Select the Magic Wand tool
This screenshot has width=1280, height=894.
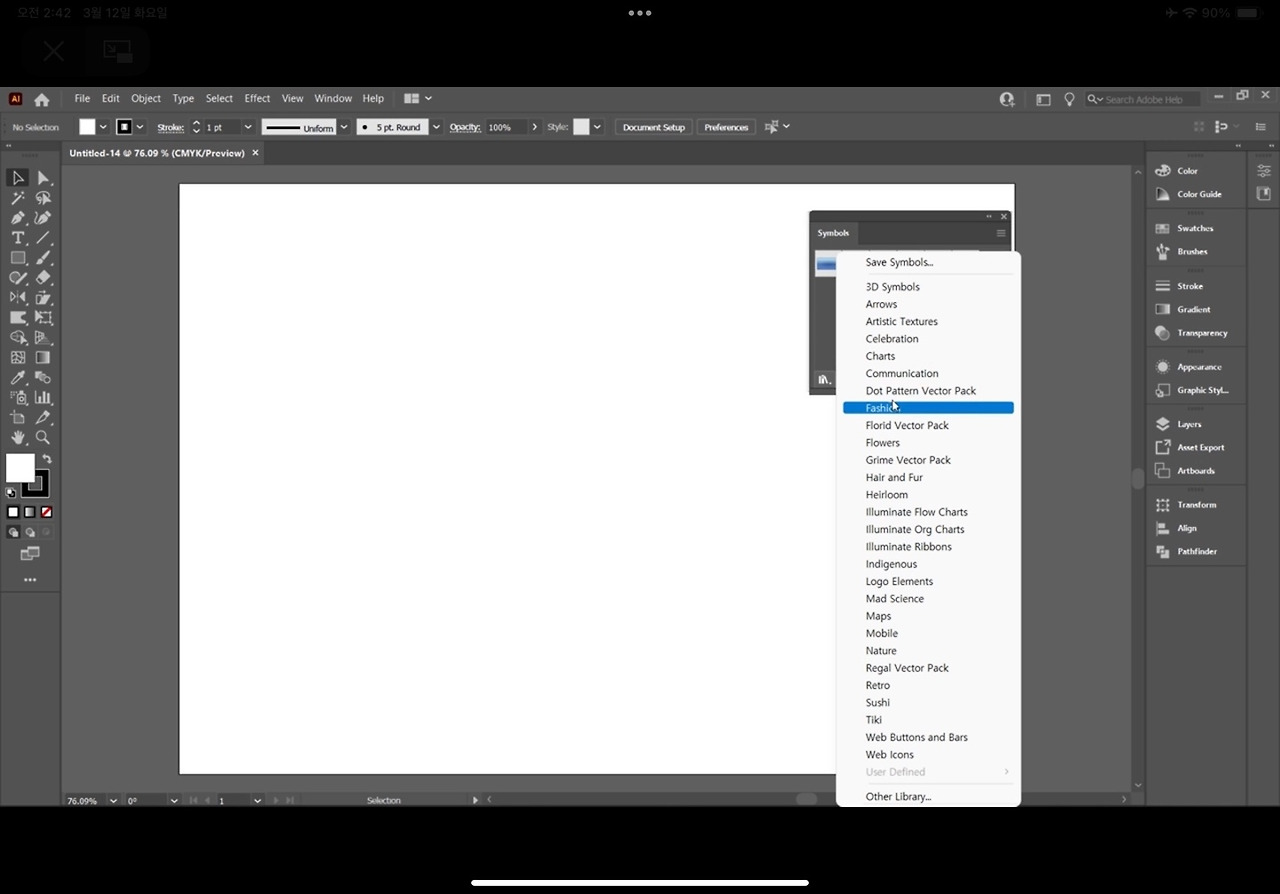click(18, 198)
